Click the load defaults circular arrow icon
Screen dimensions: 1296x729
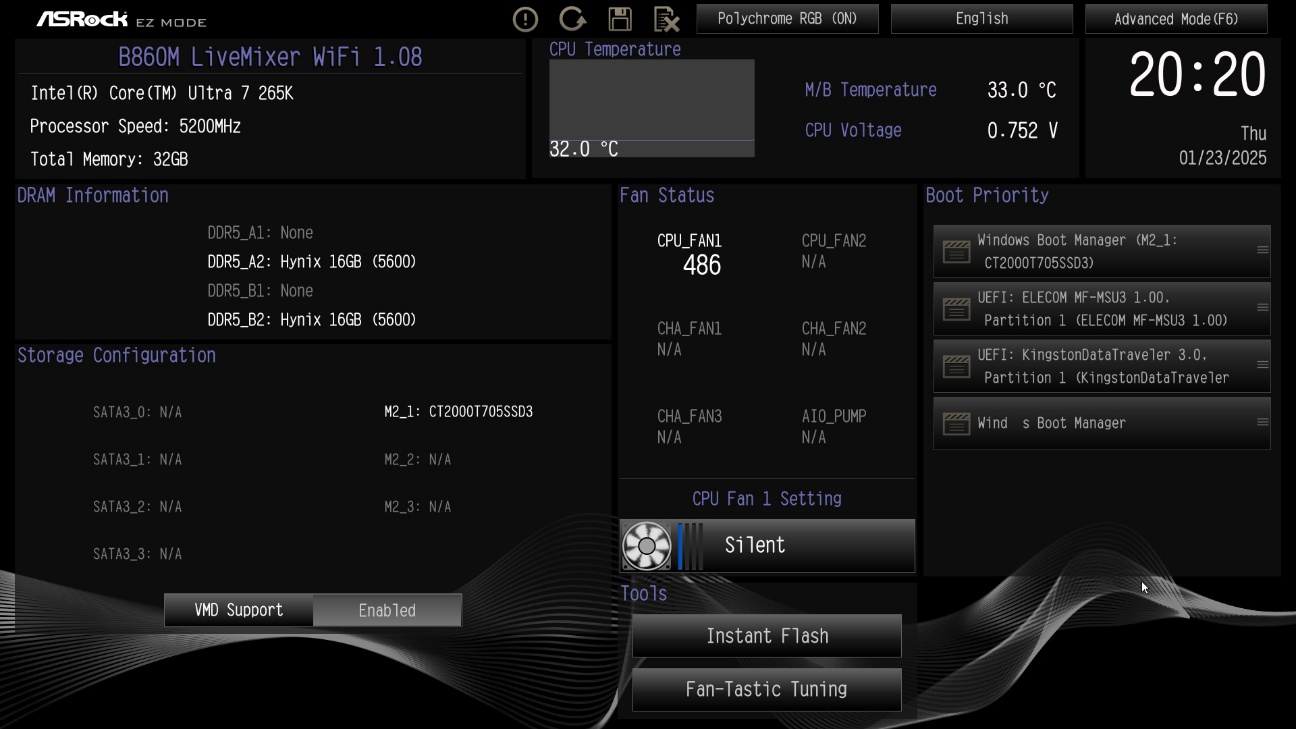(572, 19)
